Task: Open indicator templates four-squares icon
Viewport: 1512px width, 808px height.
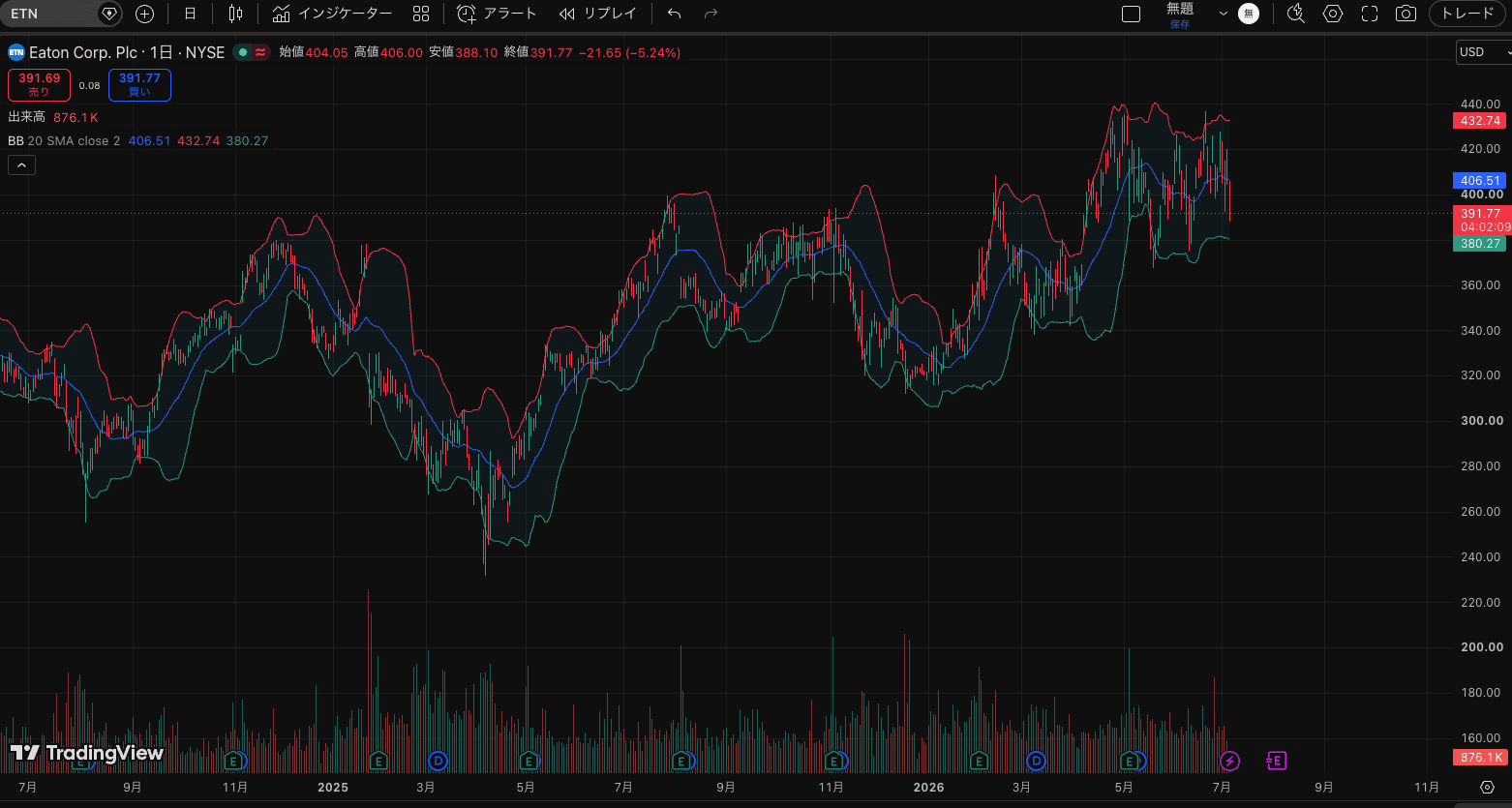Action: pyautogui.click(x=420, y=14)
